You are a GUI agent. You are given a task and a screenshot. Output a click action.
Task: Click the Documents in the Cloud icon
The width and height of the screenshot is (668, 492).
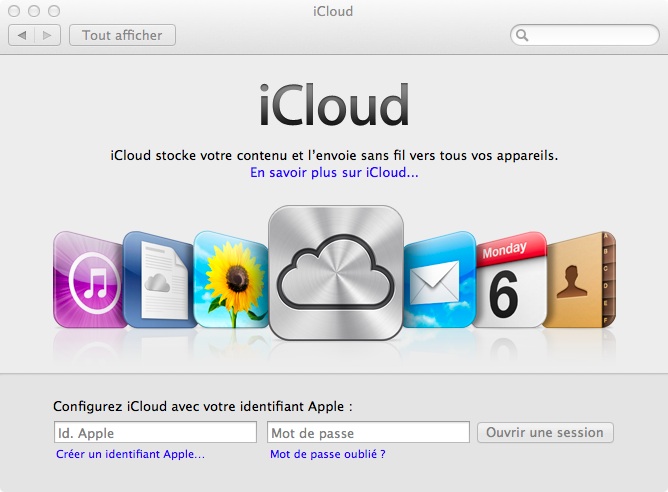click(x=156, y=279)
